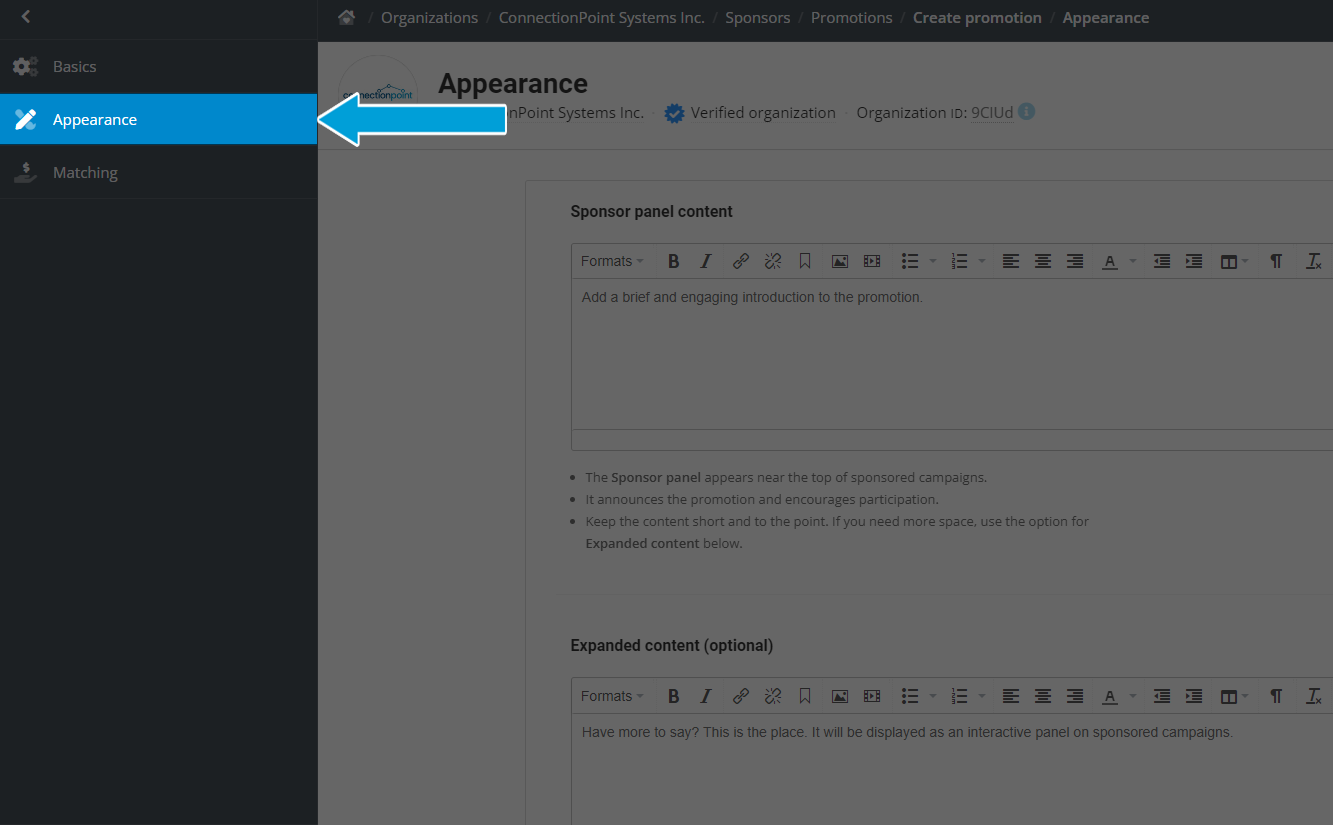Viewport: 1333px width, 825px height.
Task: Align text right in Sponsor panel editor
Action: (x=1075, y=261)
